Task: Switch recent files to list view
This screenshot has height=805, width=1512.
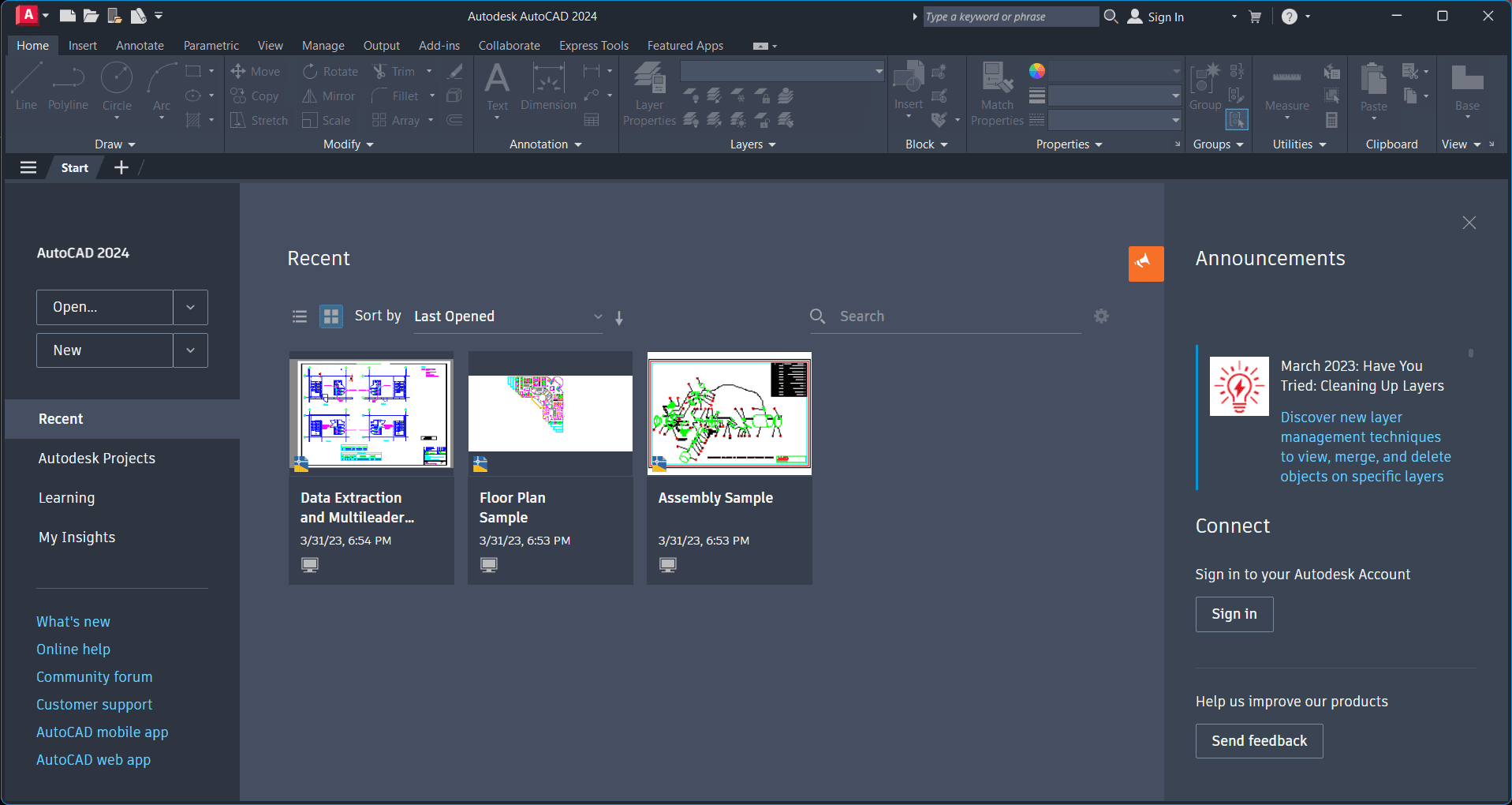Action: [300, 316]
